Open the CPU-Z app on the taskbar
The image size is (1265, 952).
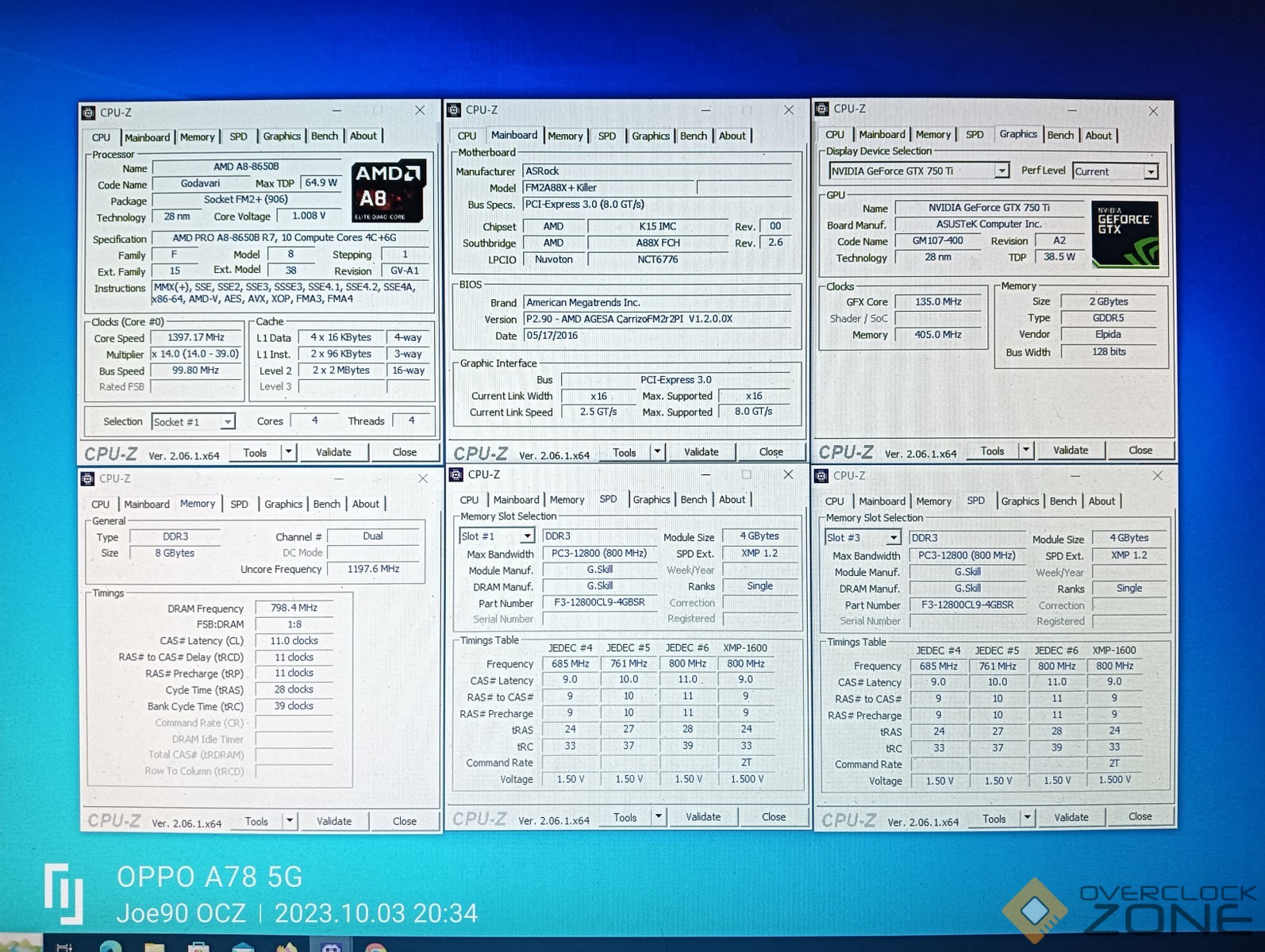tap(331, 946)
